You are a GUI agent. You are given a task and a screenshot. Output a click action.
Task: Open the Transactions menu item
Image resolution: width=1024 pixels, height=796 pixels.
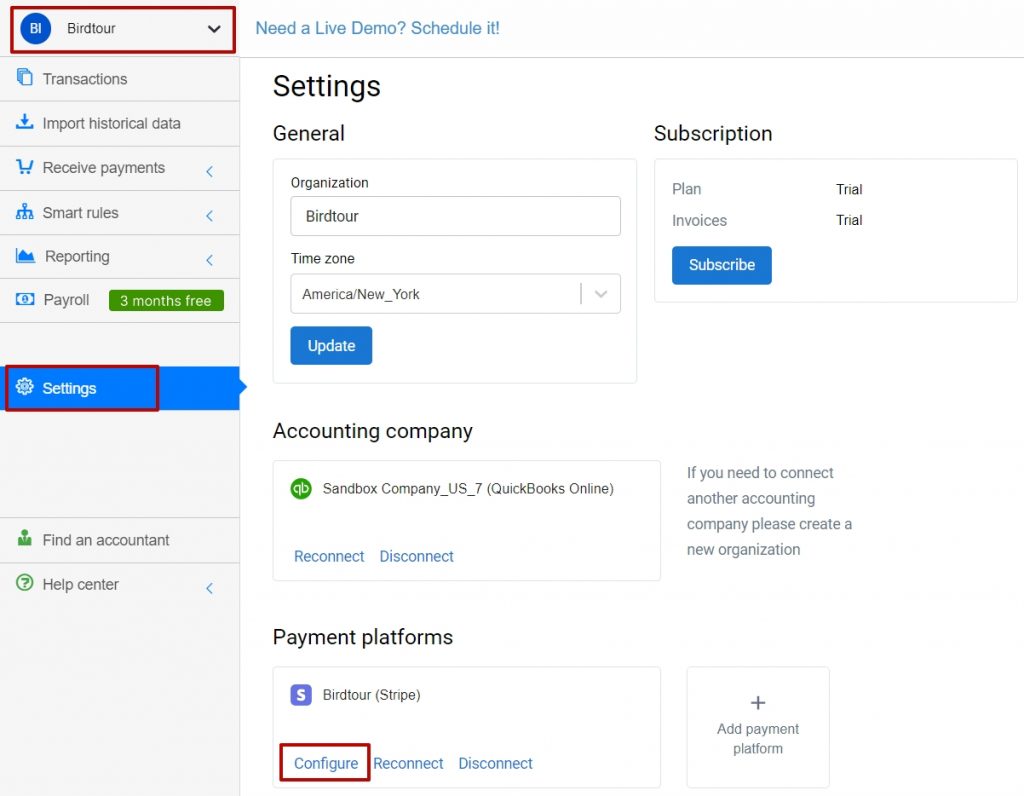pos(120,78)
